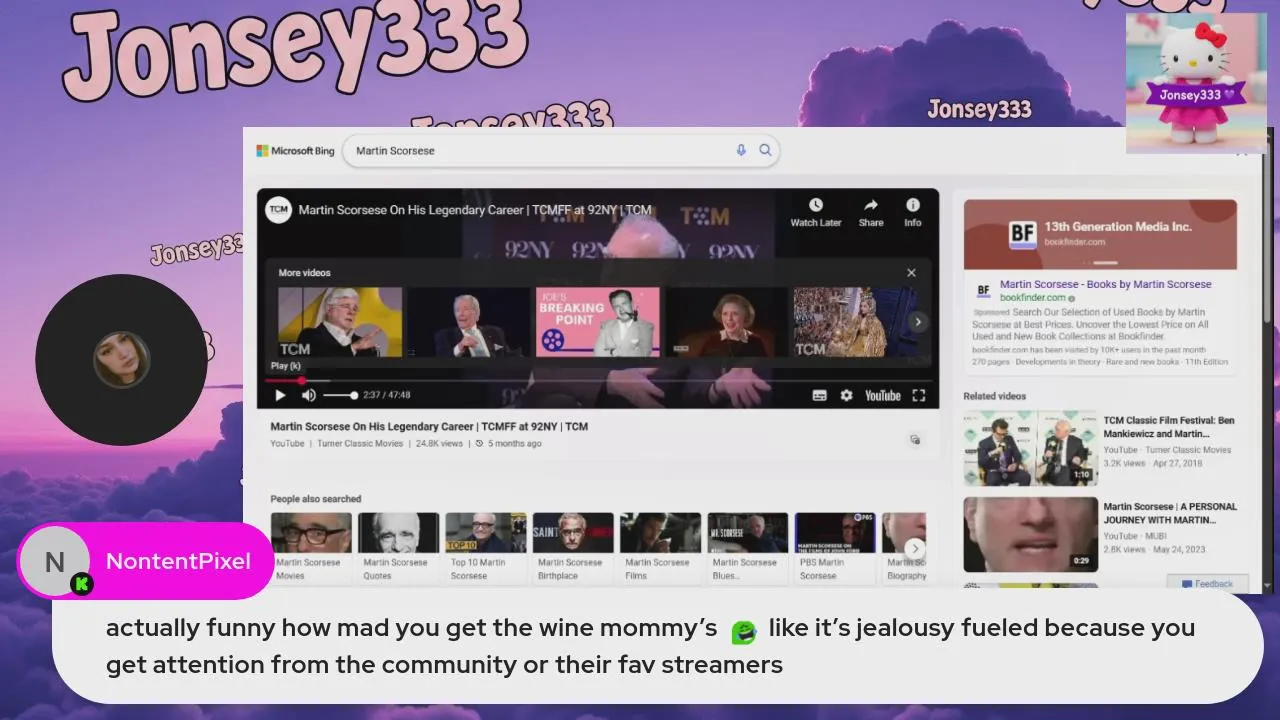Mute the video speaker icon
Viewport: 1280px width, 720px height.
[x=309, y=395]
